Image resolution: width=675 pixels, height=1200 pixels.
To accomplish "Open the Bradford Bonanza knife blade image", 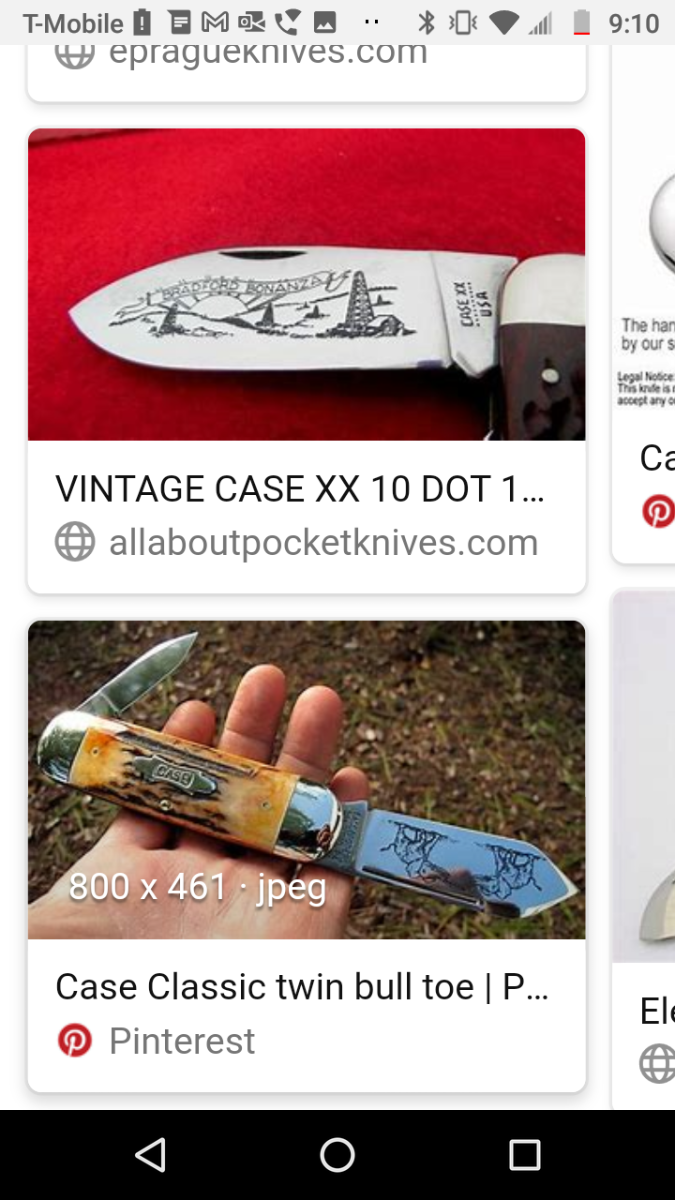I will 306,284.
